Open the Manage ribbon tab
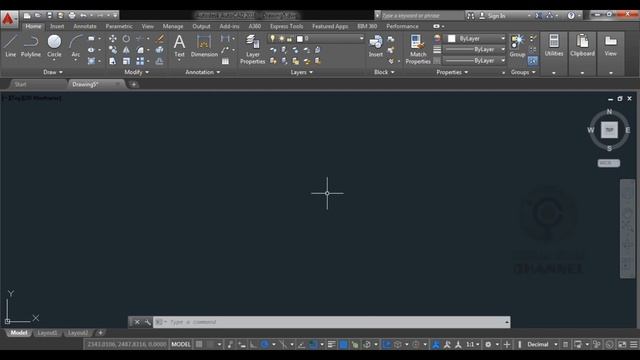Image resolution: width=640 pixels, height=360 pixels. (x=173, y=26)
